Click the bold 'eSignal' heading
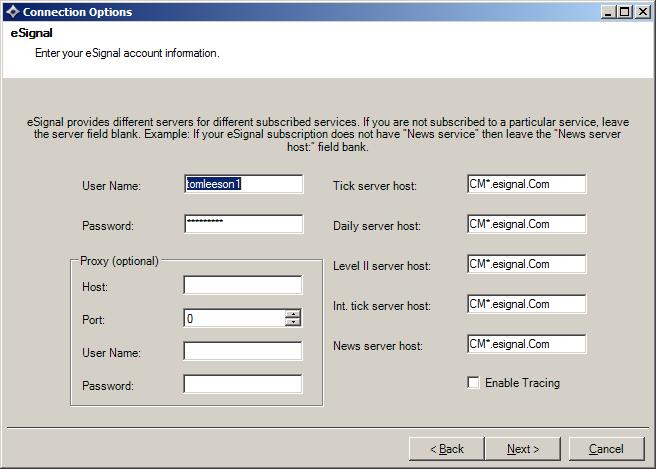The image size is (656, 470). 31,33
